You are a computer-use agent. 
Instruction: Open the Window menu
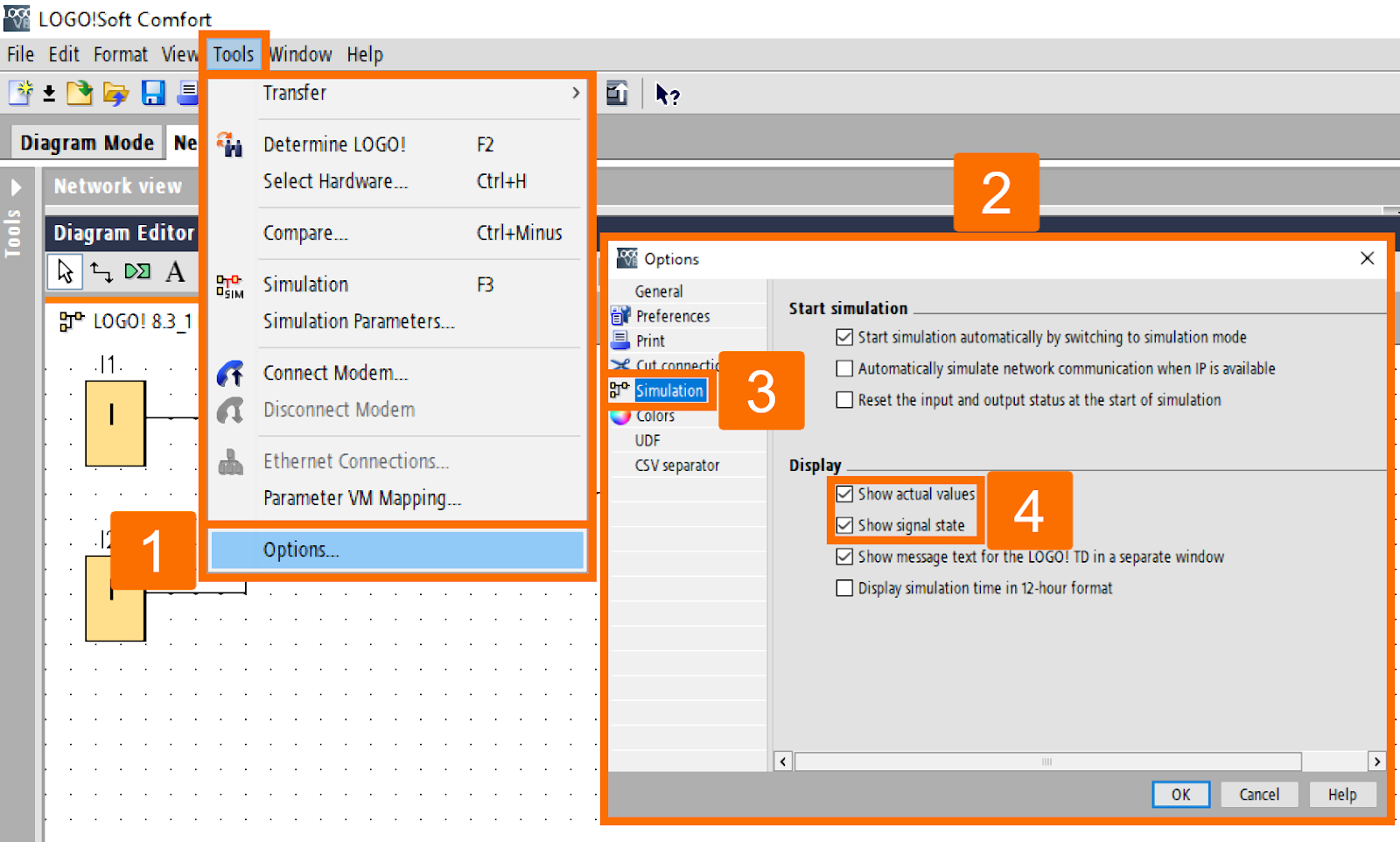(300, 53)
